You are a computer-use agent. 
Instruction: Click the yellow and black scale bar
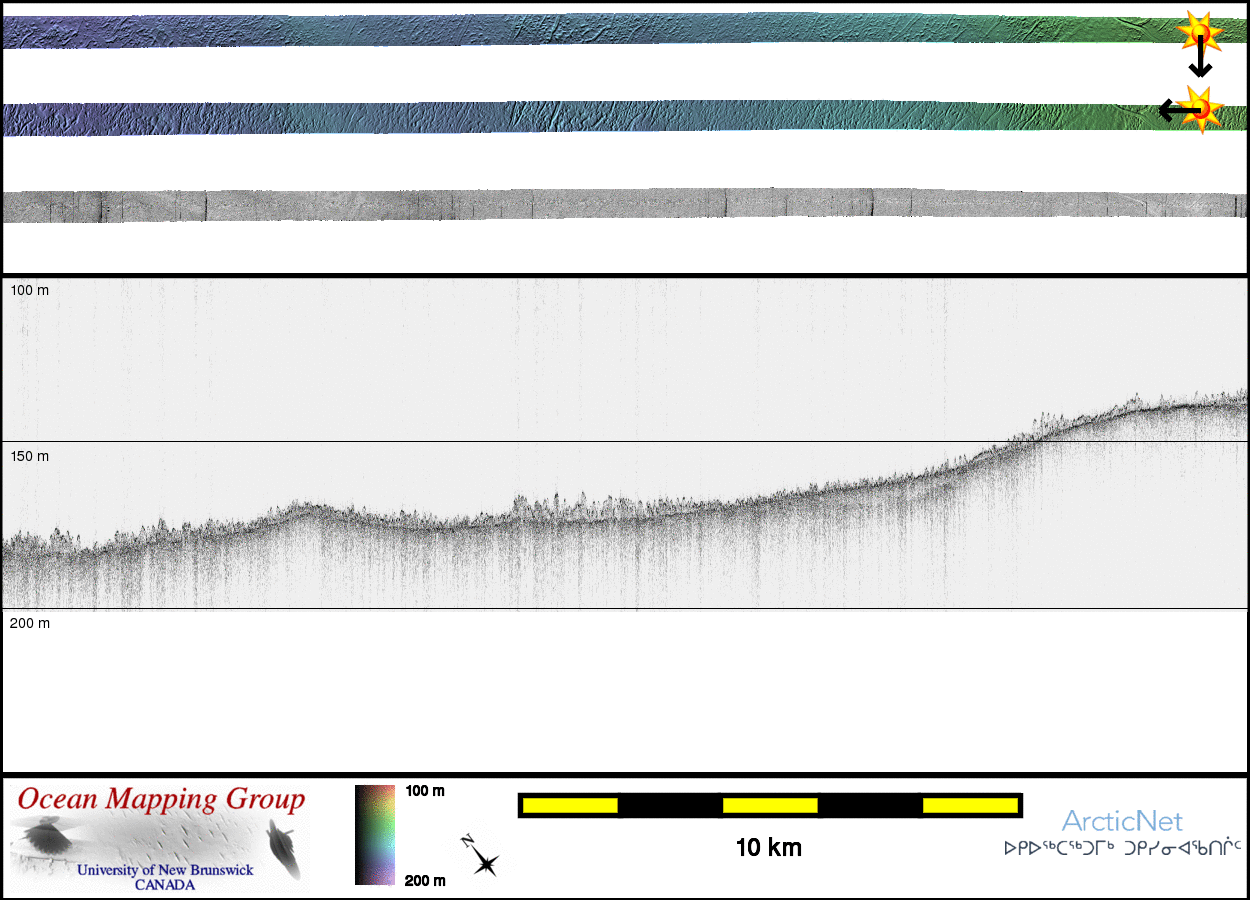click(x=770, y=805)
